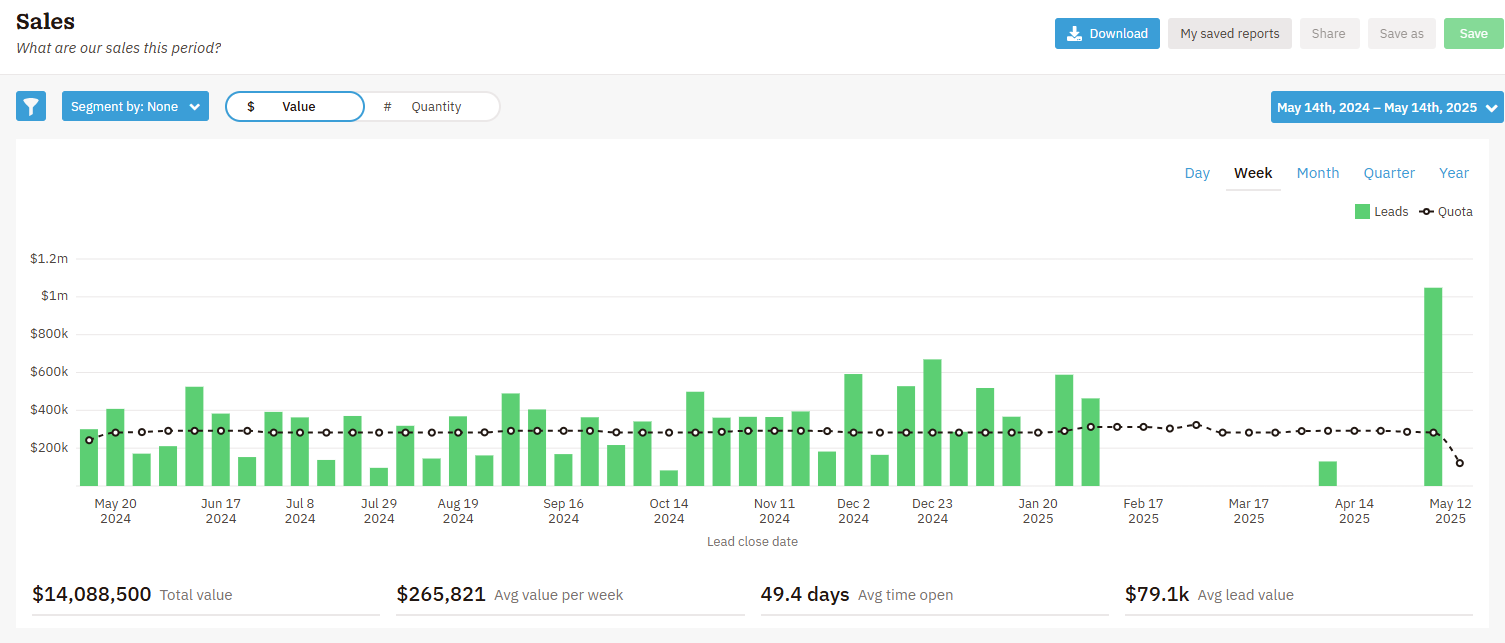Select the Day view tab
Viewport: 1505px width, 643px height.
1197,173
